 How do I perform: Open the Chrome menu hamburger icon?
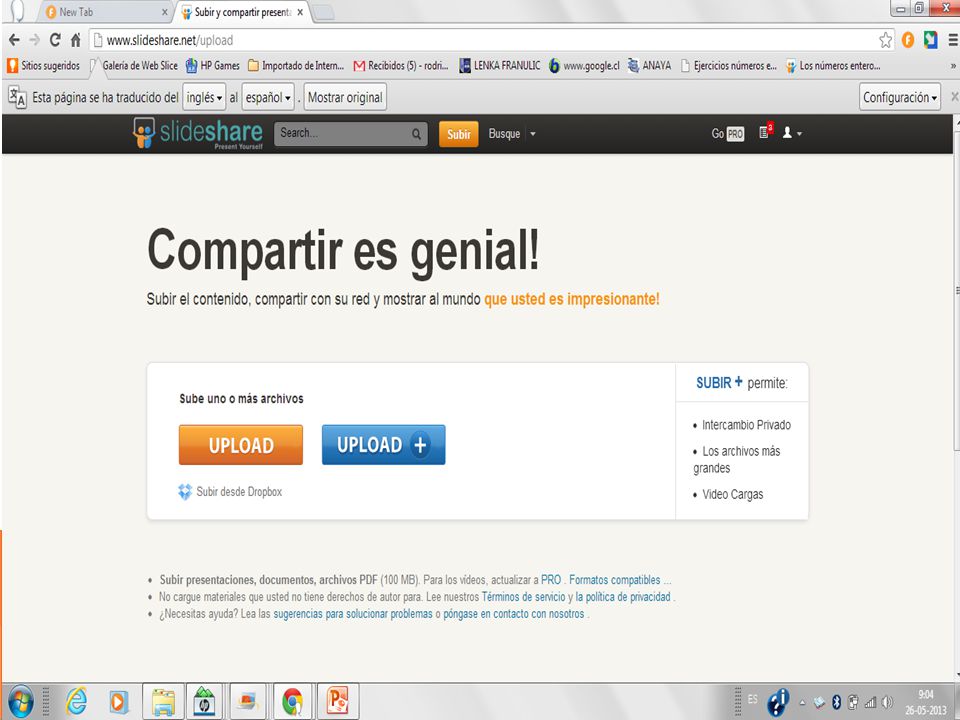(953, 40)
